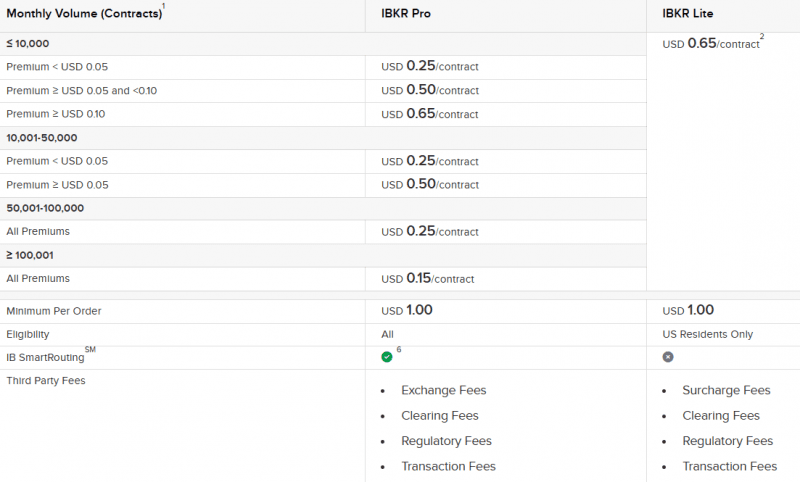Click "Clearing Fees" in the IBKR Lite list
The image size is (800, 482).
(721, 416)
